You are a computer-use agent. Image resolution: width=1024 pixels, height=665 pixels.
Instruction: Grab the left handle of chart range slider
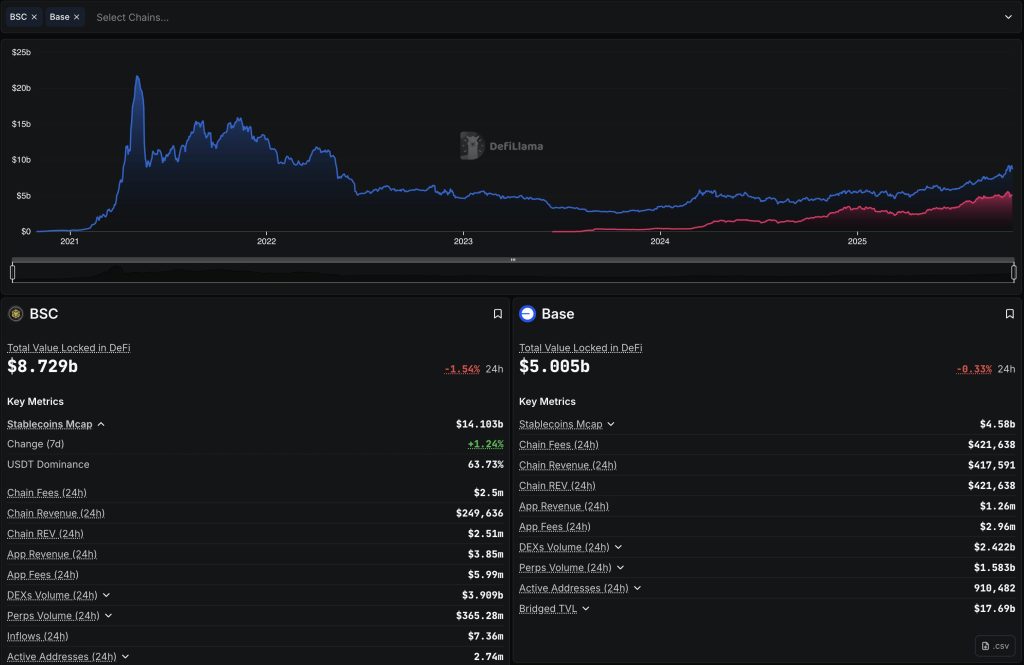click(x=13, y=271)
